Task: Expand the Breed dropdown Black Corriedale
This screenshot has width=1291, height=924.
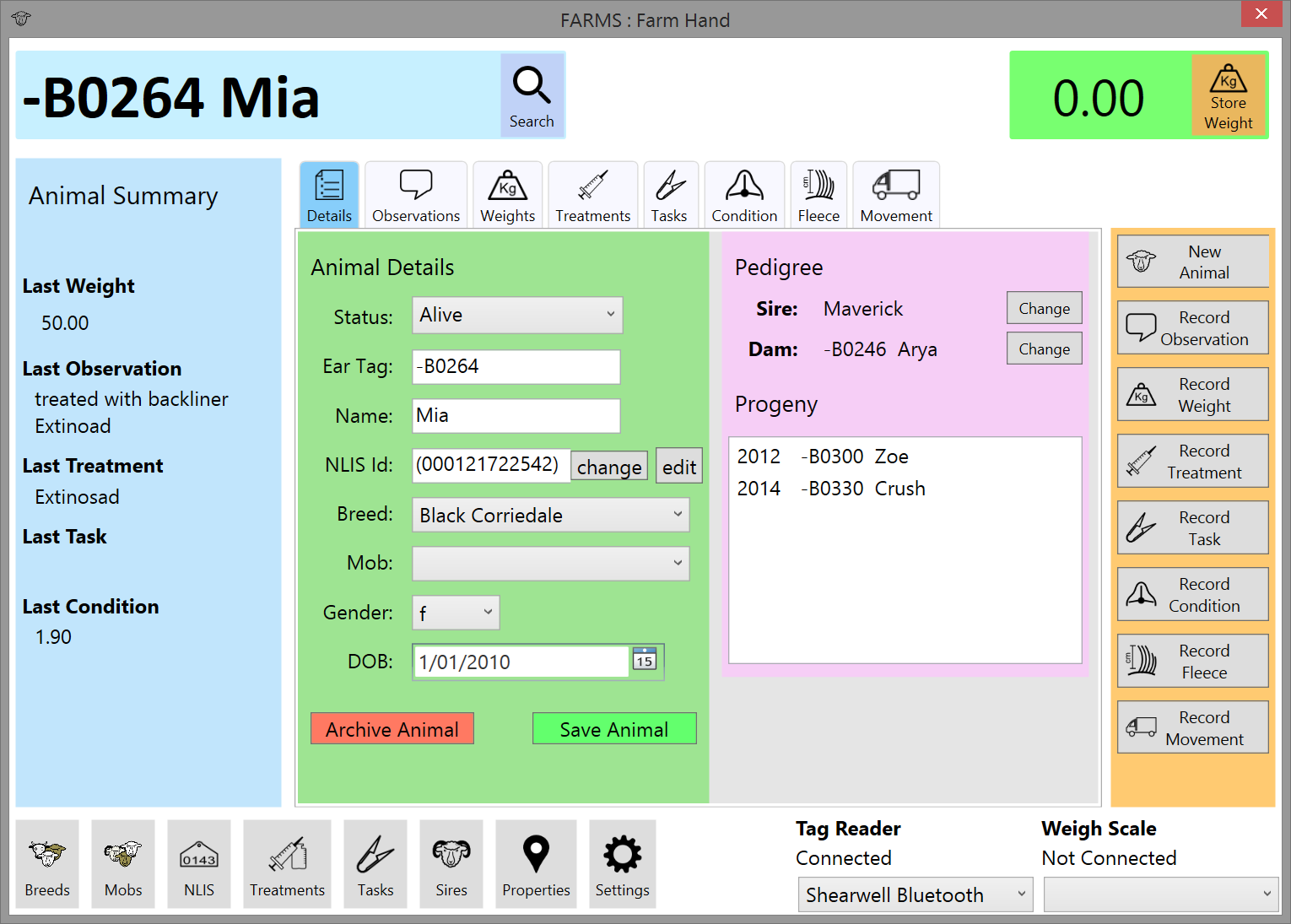Action: click(550, 515)
